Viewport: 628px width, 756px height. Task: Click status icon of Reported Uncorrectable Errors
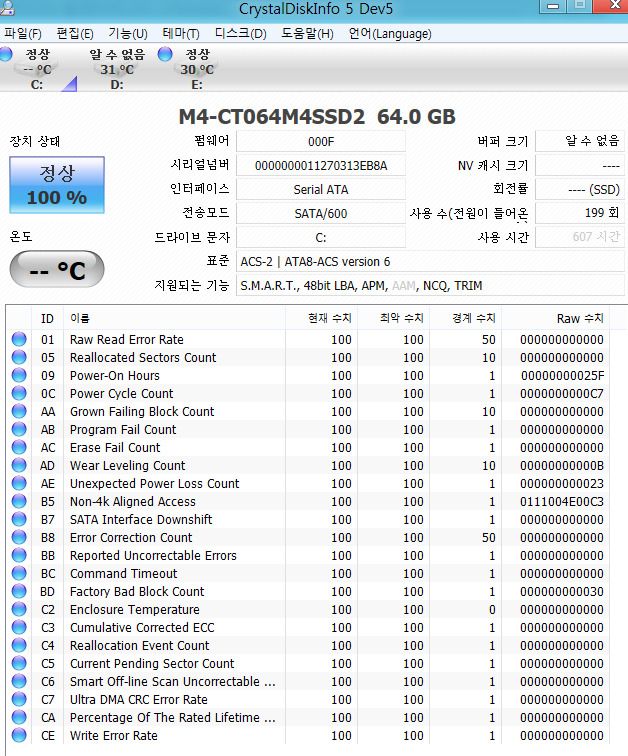pyautogui.click(x=19, y=555)
